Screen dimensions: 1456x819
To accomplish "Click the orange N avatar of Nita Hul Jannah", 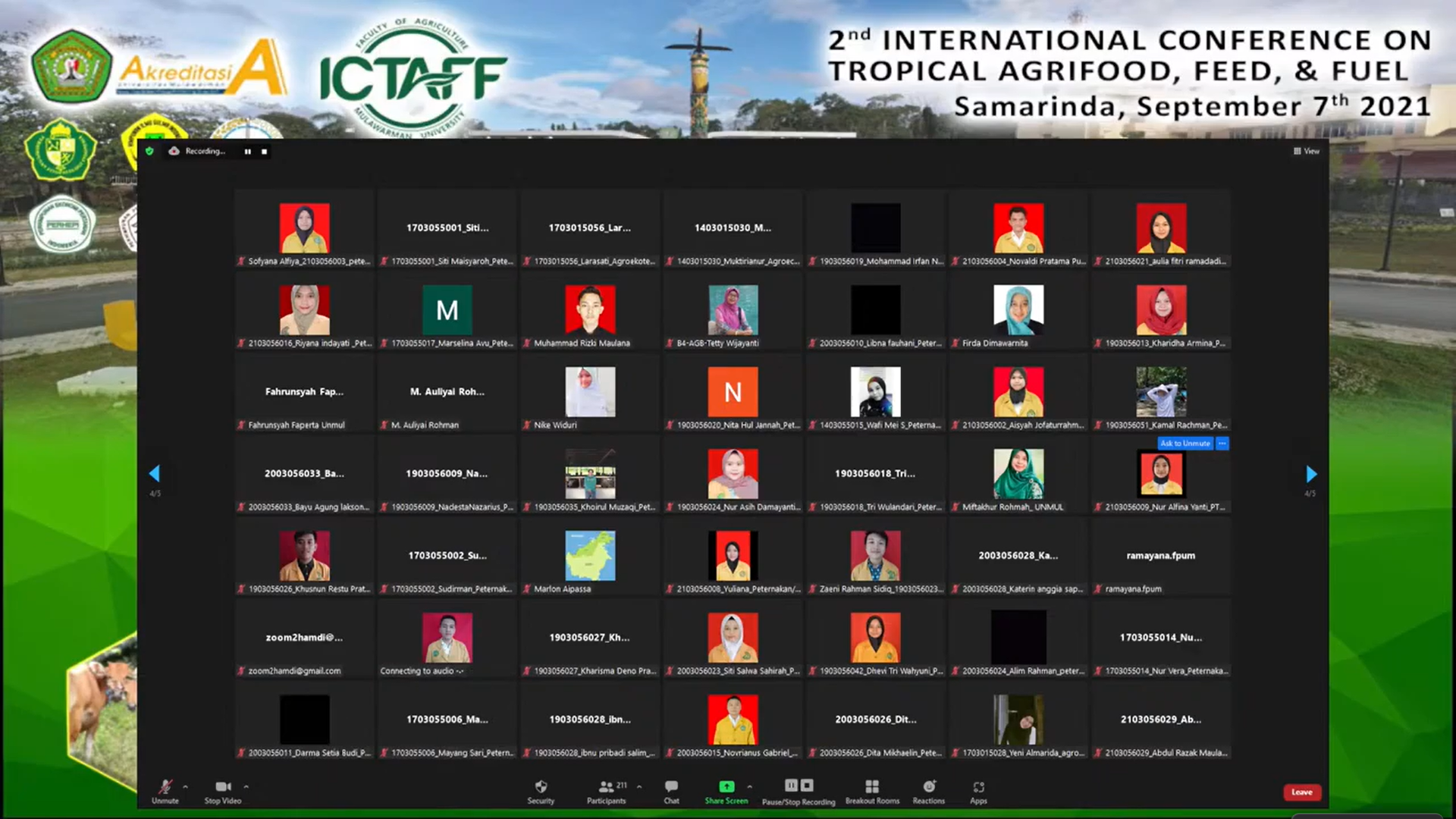I will point(733,391).
